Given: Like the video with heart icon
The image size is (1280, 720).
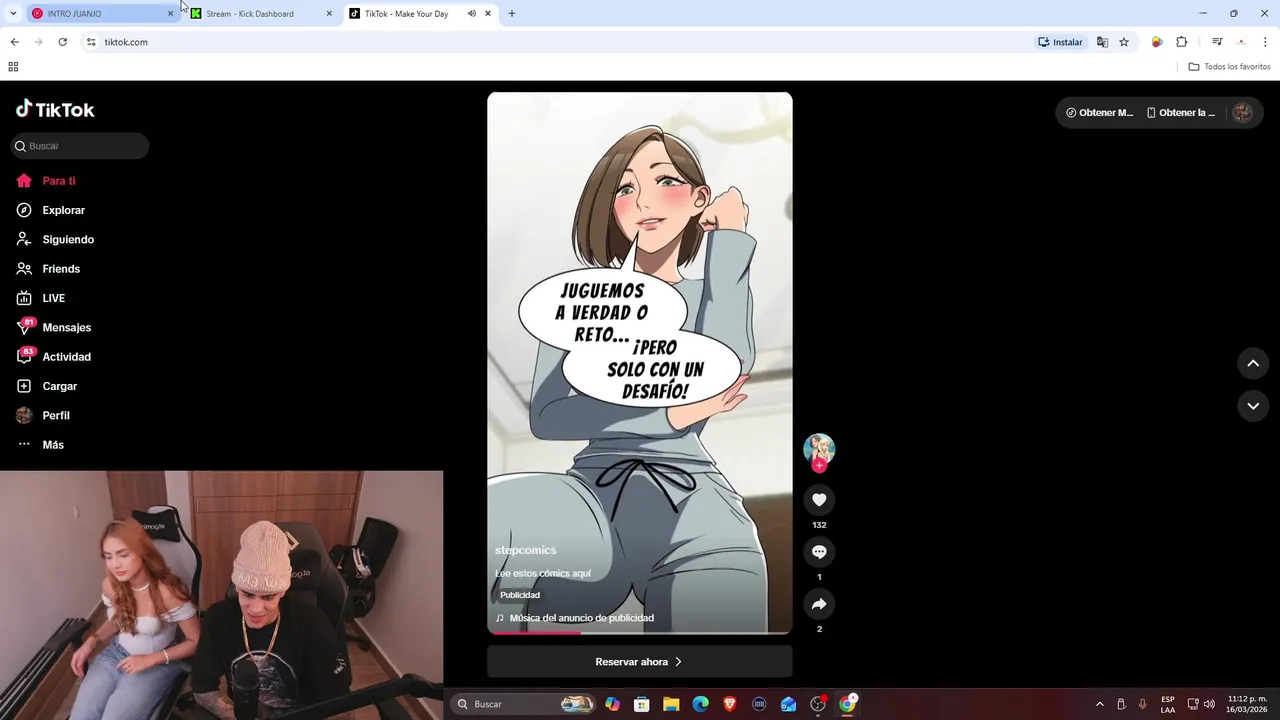Looking at the screenshot, I should click(x=819, y=500).
